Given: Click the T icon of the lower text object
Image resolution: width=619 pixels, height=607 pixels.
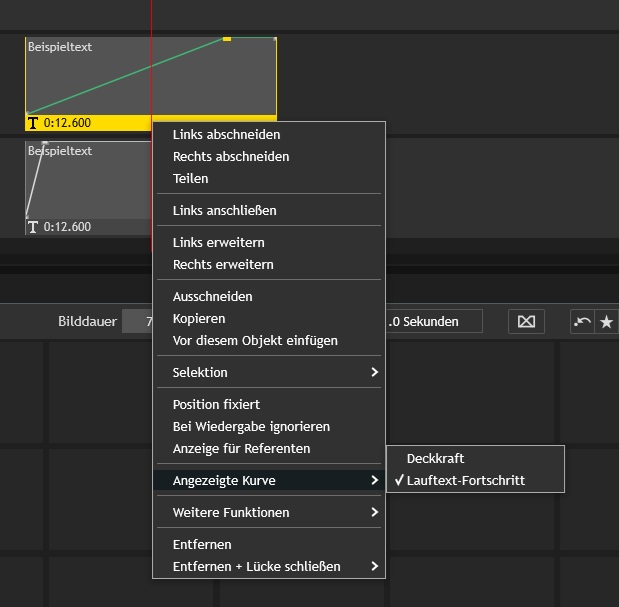Looking at the screenshot, I should pyautogui.click(x=33, y=227).
